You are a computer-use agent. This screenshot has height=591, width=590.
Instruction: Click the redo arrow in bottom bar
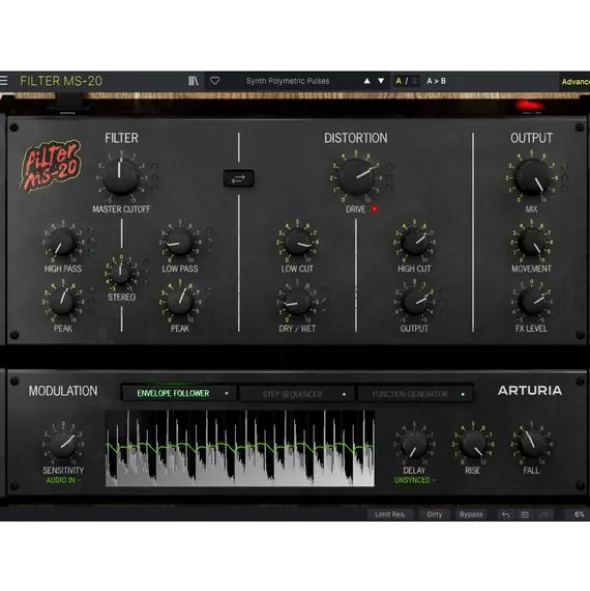544,514
